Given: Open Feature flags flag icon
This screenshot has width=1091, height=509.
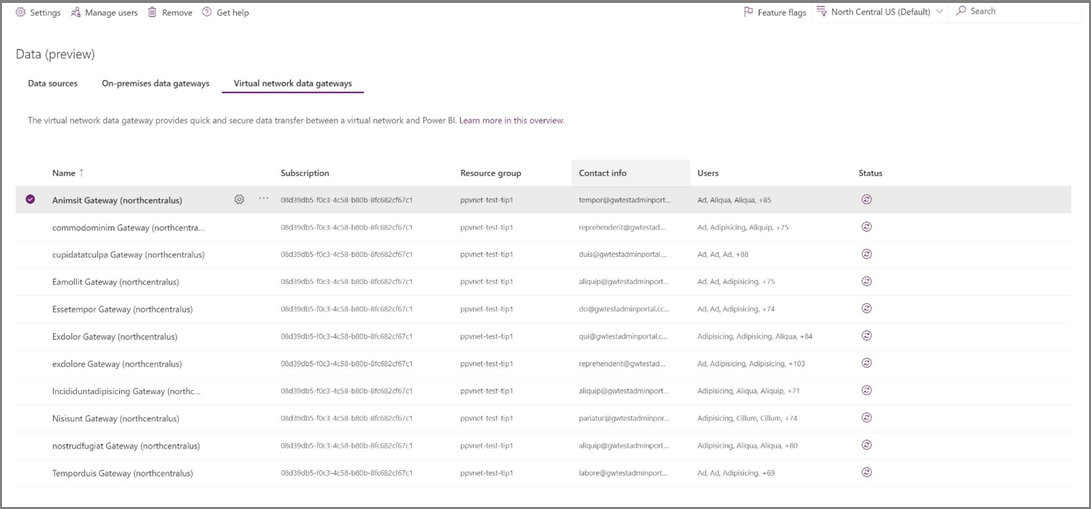Looking at the screenshot, I should (749, 12).
